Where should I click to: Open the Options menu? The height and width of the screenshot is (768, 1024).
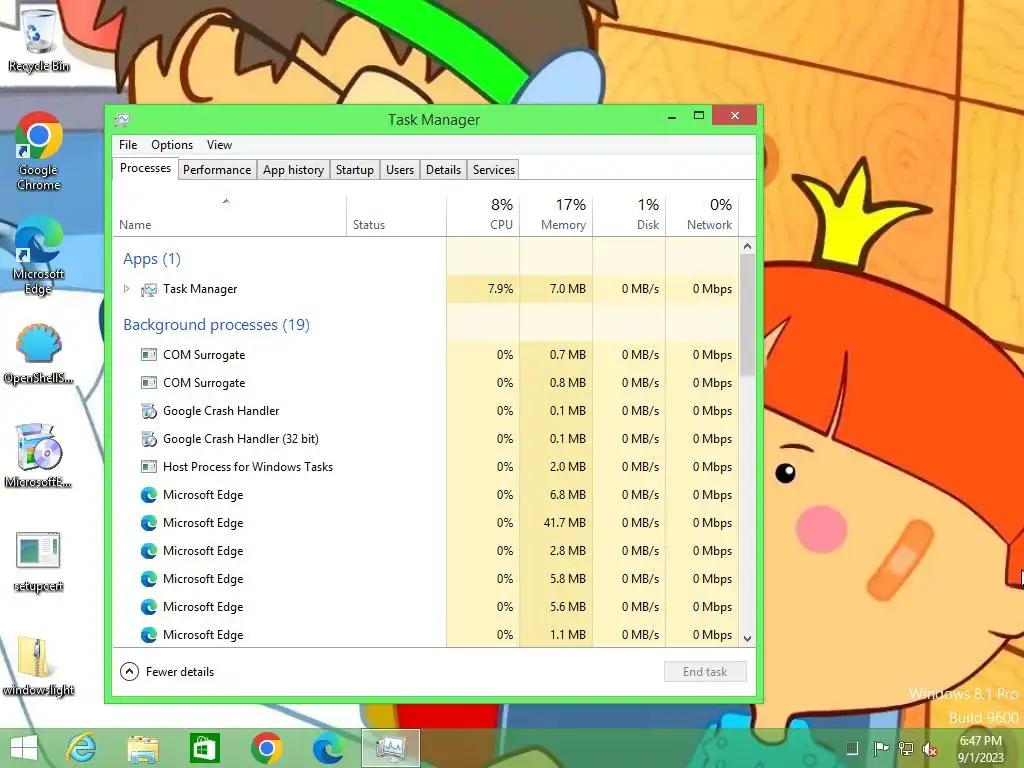tap(172, 145)
